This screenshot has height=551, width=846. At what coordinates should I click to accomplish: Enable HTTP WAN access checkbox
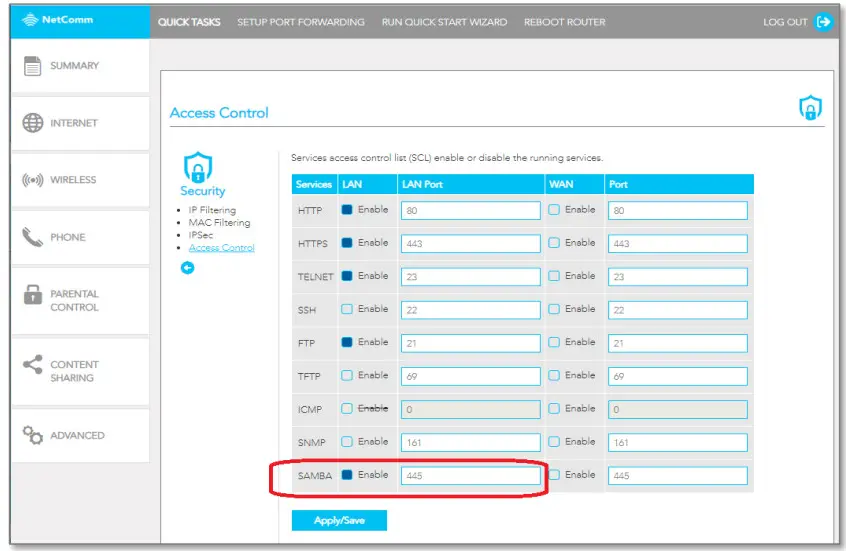pyautogui.click(x=554, y=209)
